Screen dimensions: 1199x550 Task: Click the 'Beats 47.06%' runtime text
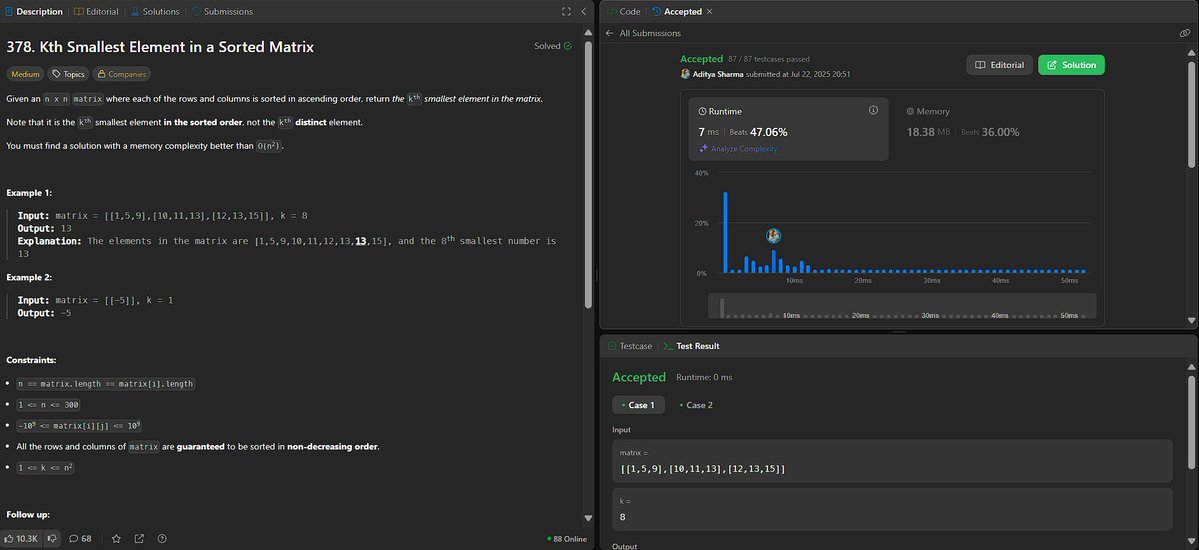pos(759,132)
